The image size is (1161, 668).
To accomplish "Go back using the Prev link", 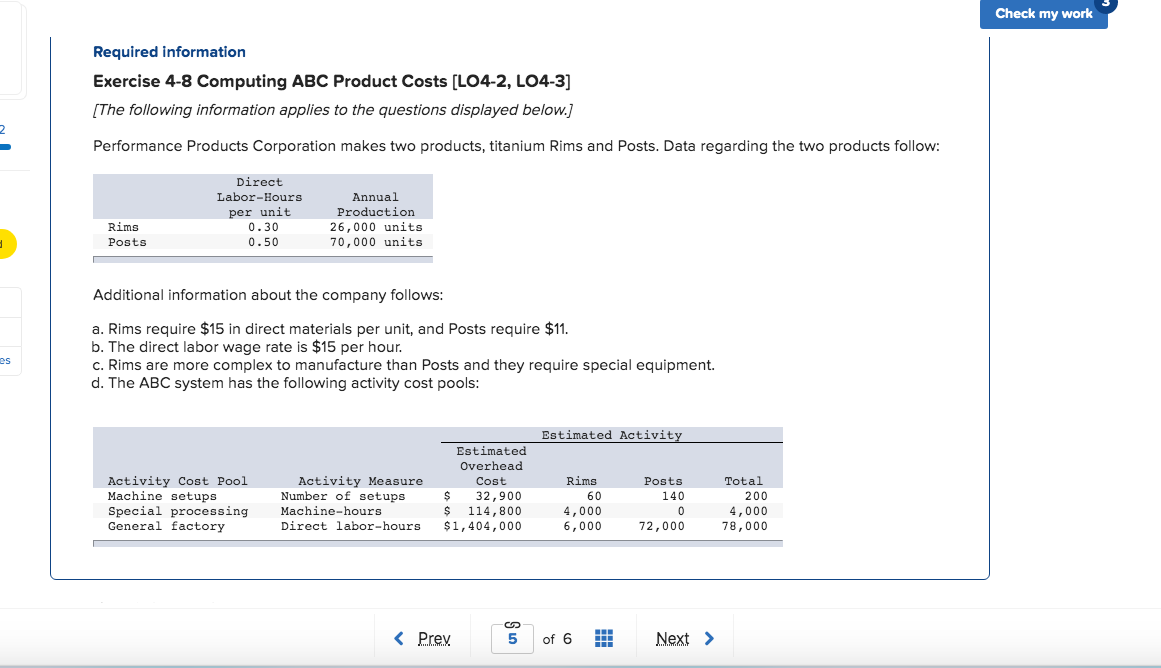I will [435, 638].
